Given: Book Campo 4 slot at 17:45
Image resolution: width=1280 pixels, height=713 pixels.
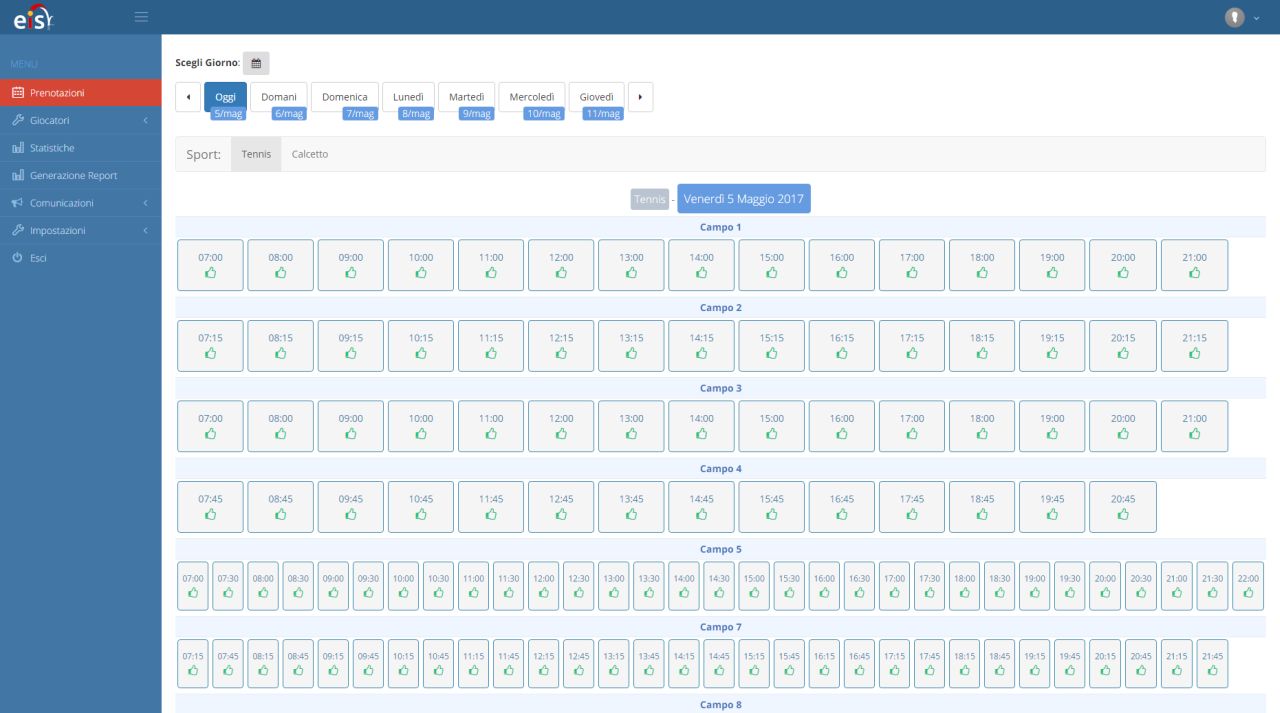Looking at the screenshot, I should 912,507.
